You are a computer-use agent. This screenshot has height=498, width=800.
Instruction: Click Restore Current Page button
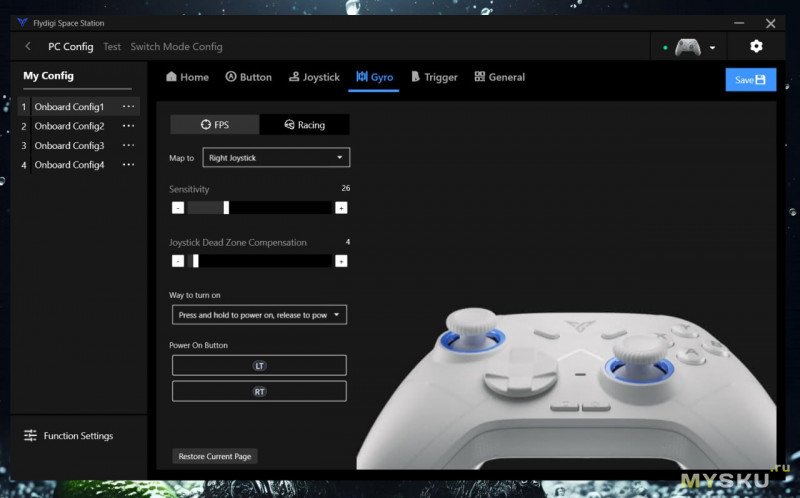(214, 456)
